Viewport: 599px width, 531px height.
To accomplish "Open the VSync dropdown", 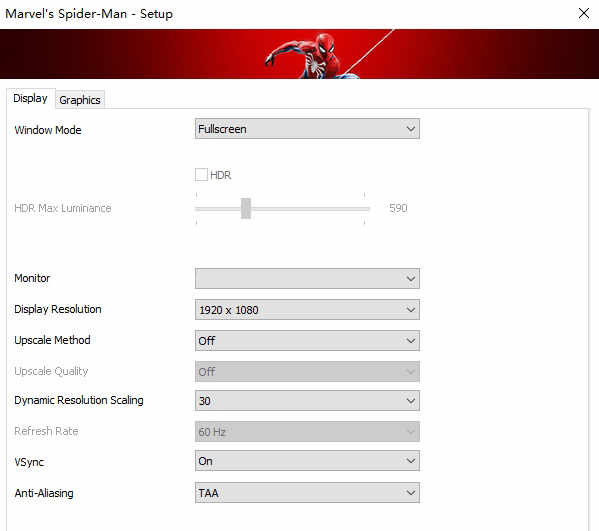I will point(307,461).
